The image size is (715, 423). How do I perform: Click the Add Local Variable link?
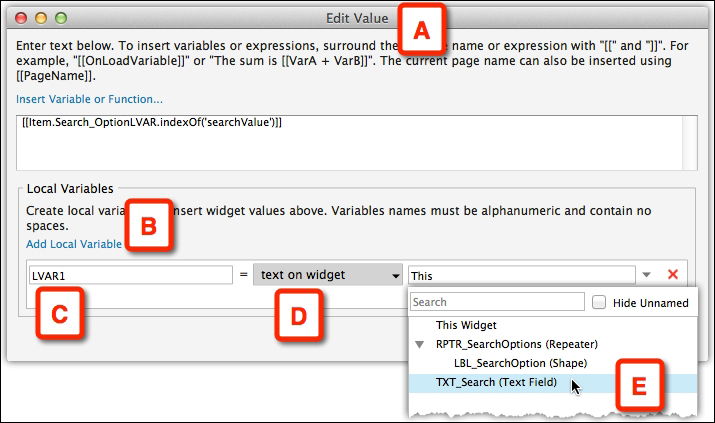73,244
